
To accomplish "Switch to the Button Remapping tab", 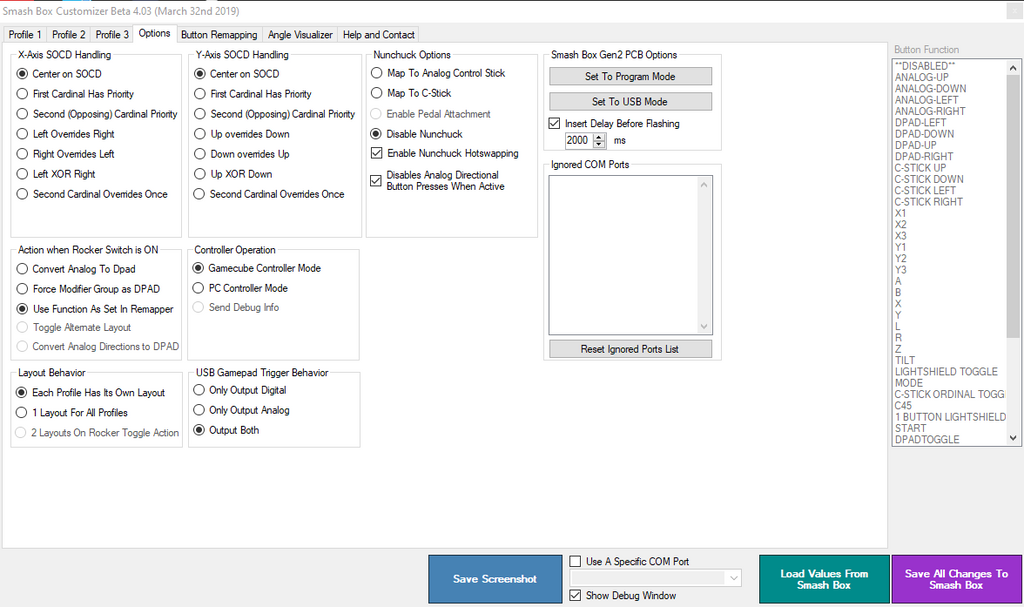I will pyautogui.click(x=218, y=34).
